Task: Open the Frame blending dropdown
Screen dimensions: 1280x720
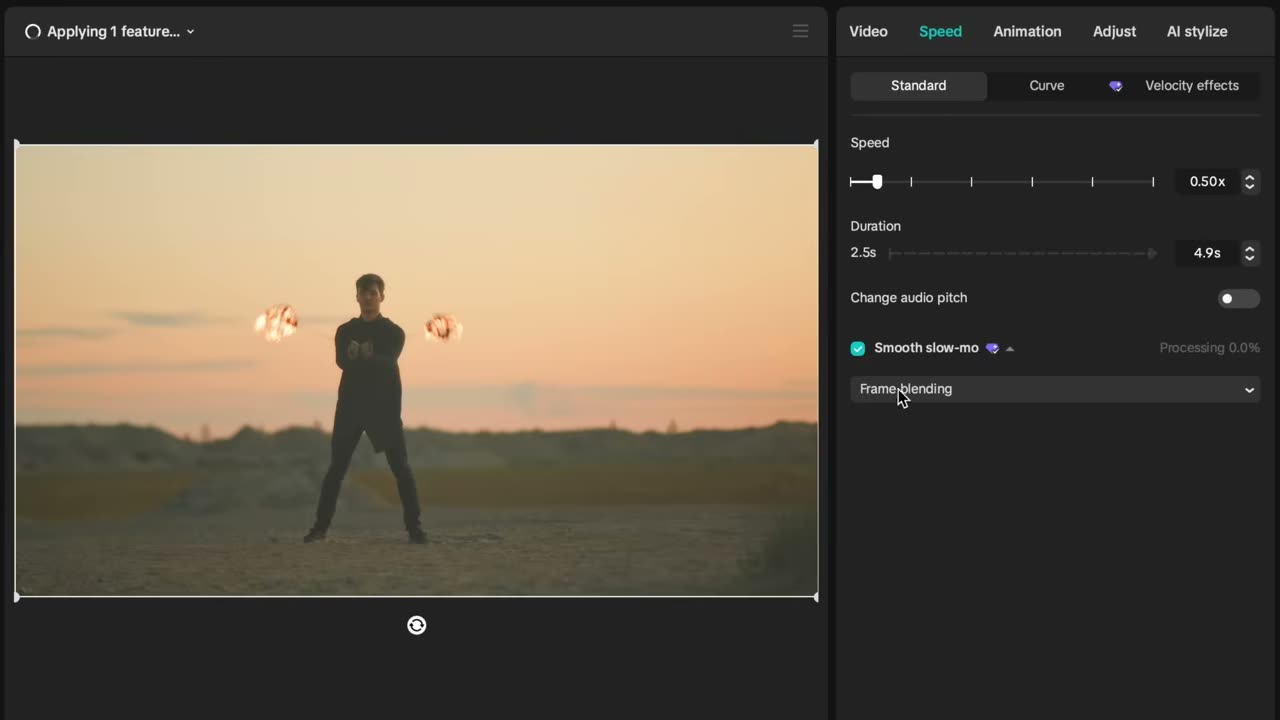Action: click(1055, 389)
